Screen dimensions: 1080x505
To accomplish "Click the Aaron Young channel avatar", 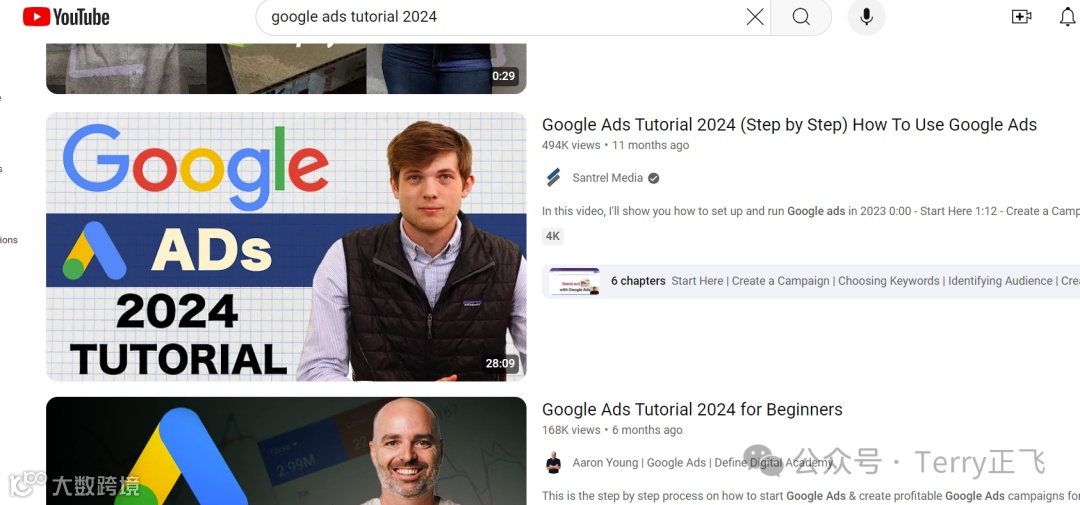I will (x=553, y=463).
